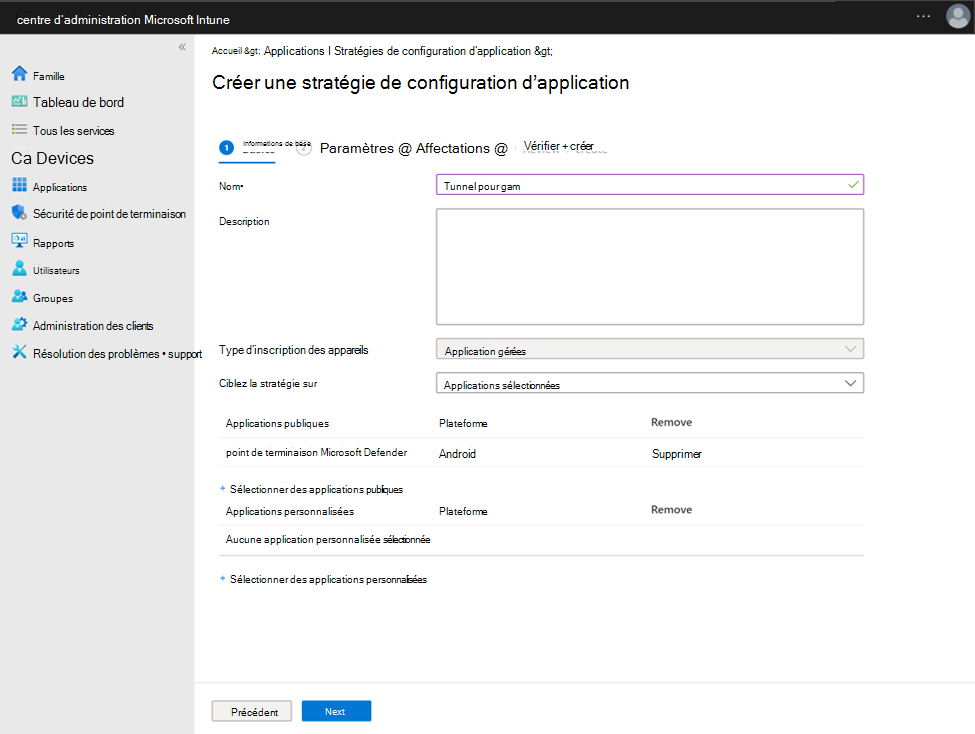975x734 pixels.
Task: Click the Applications grid icon in sidebar
Action: tap(19, 185)
